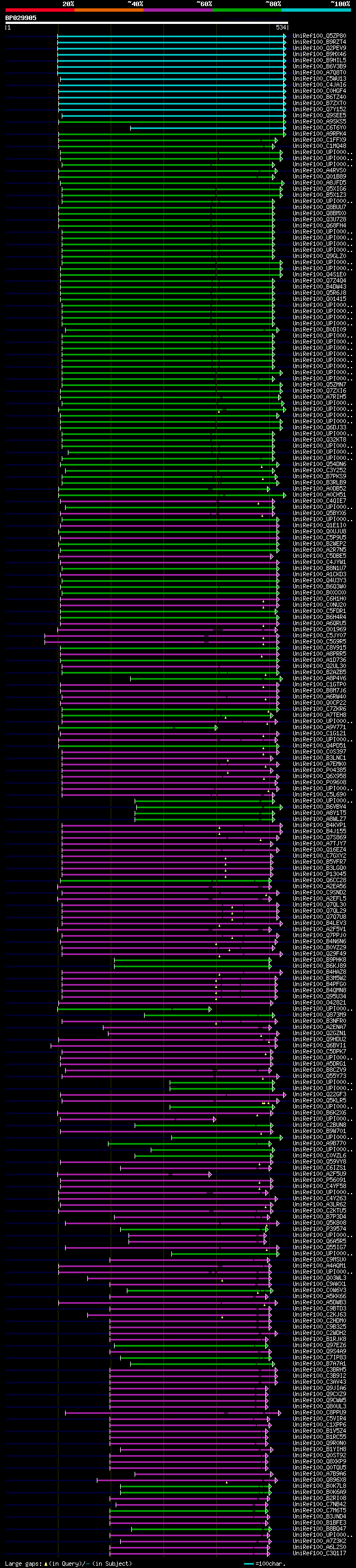Select the UniRef100_B4KVP1 label
The image size is (356, 1568).
click(x=319, y=825)
